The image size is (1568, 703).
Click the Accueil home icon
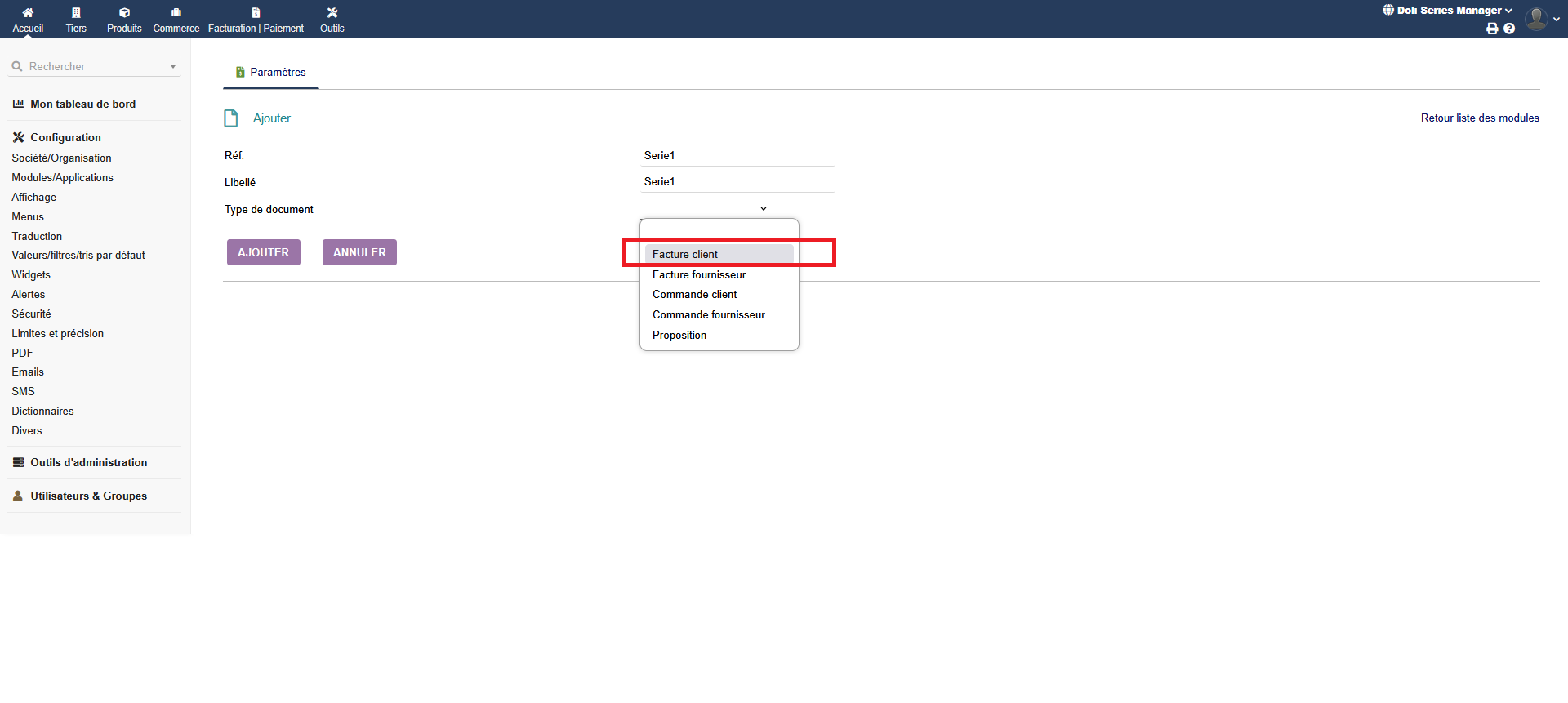28,13
